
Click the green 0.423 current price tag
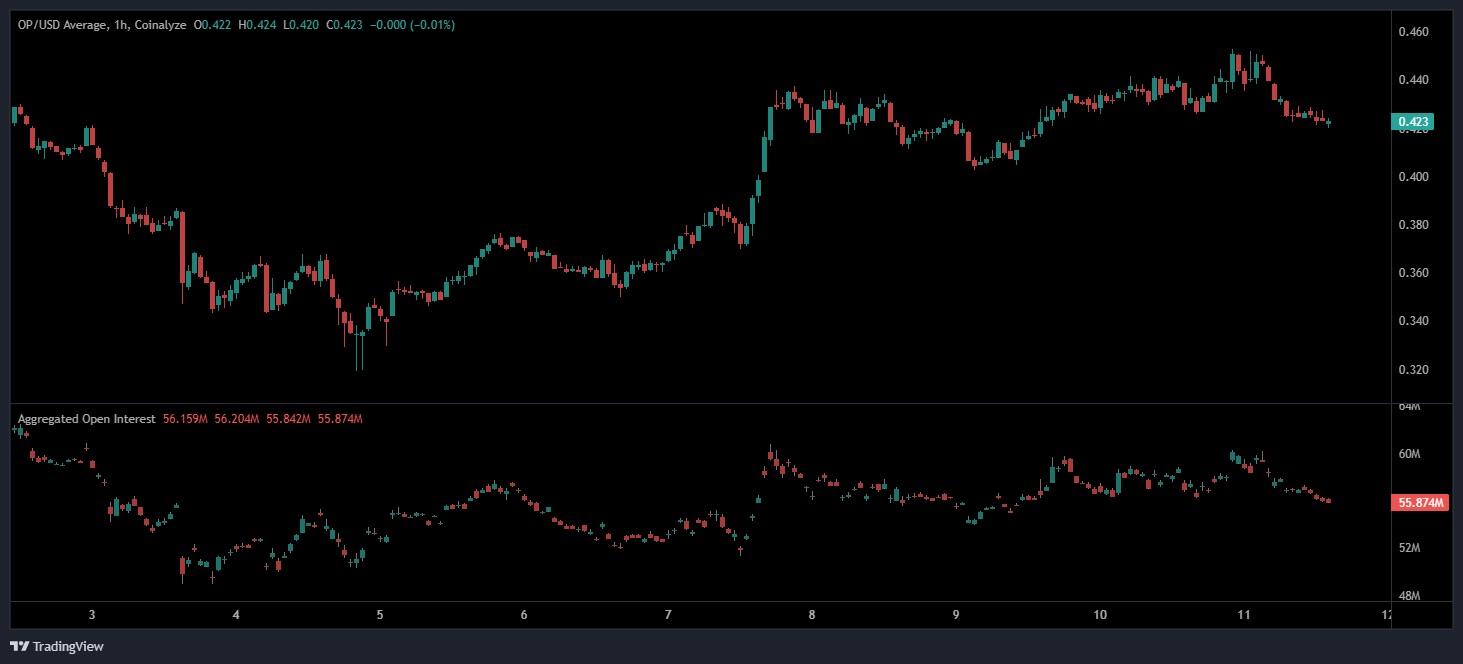pyautogui.click(x=1413, y=123)
